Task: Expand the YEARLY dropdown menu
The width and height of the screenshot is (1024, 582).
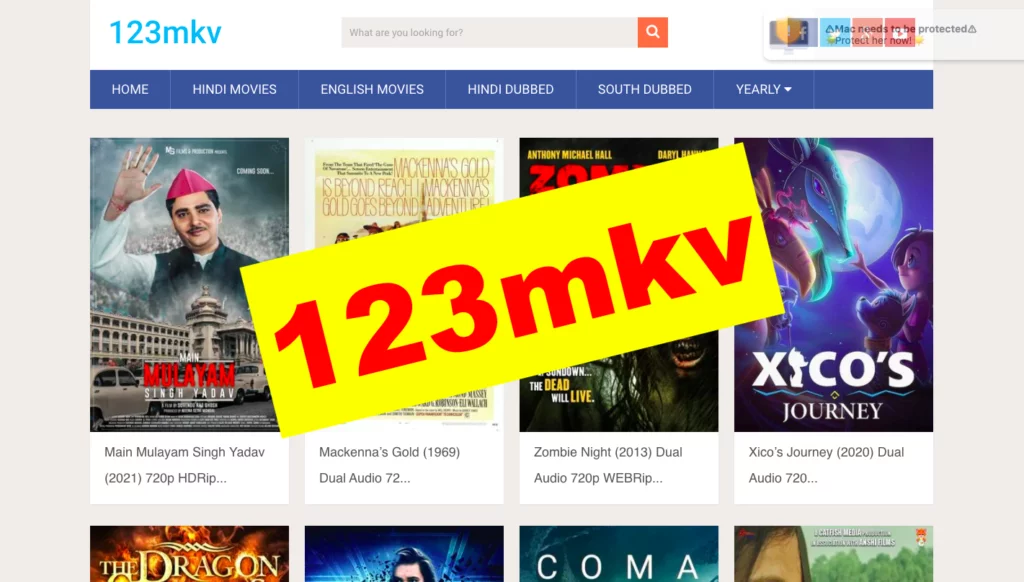Action: 763,89
